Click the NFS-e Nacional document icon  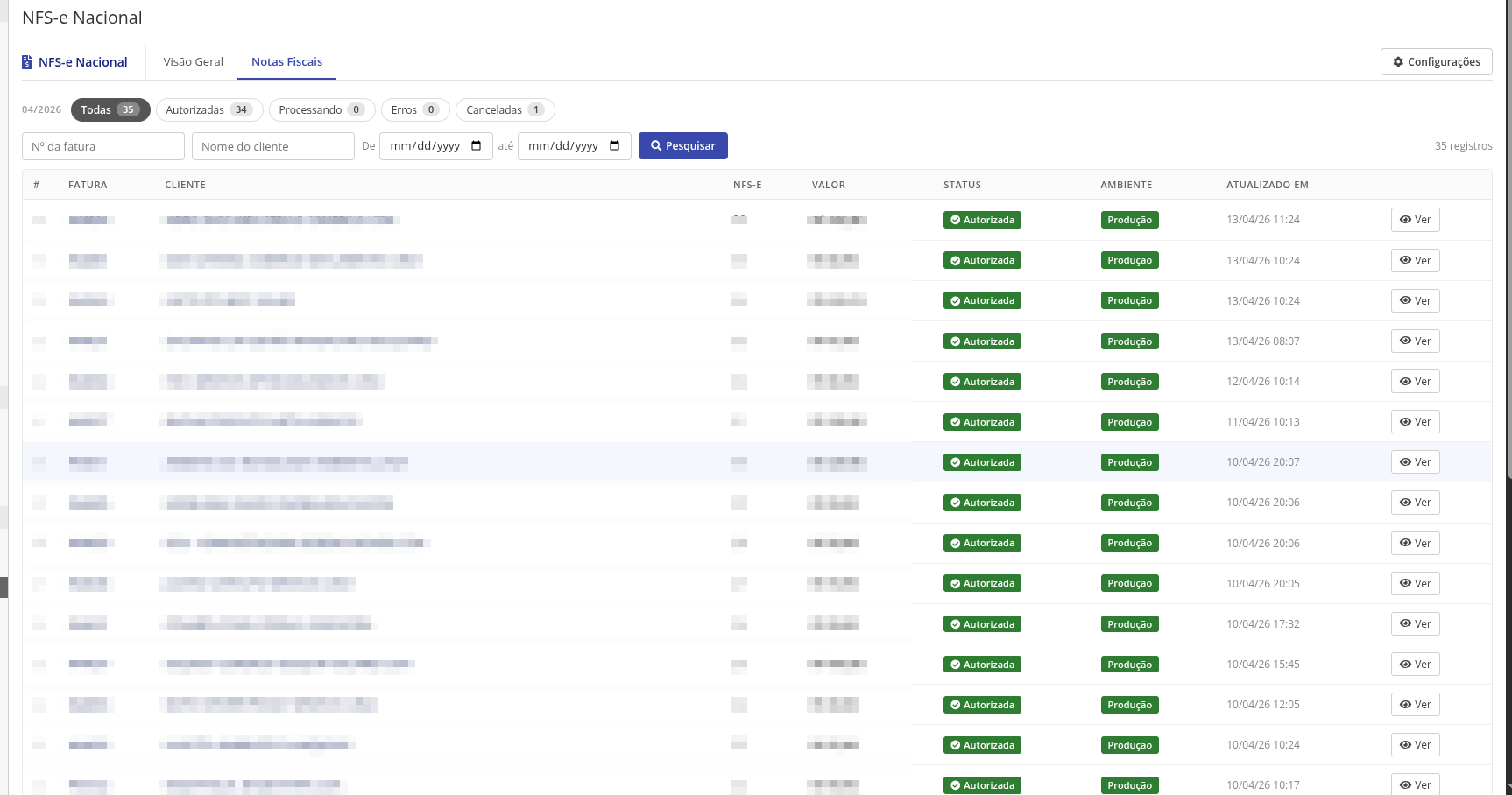point(27,62)
